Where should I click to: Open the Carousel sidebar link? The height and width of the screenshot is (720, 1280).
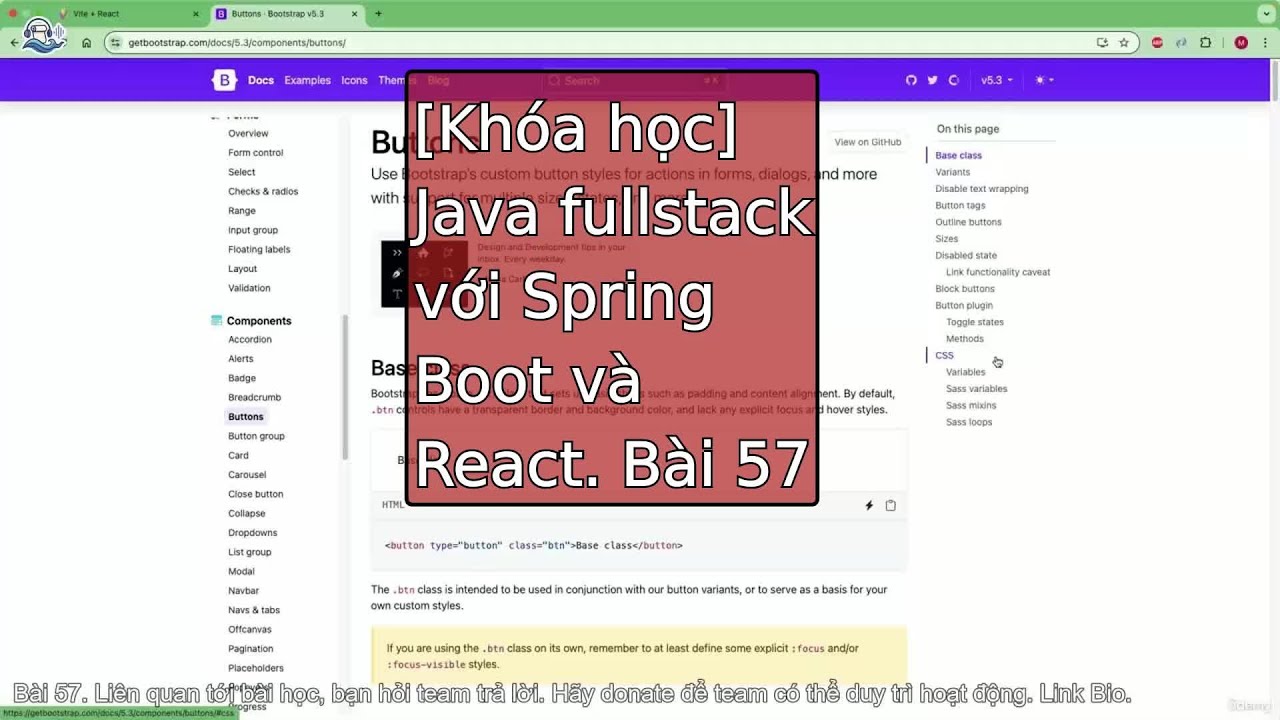[x=247, y=475]
